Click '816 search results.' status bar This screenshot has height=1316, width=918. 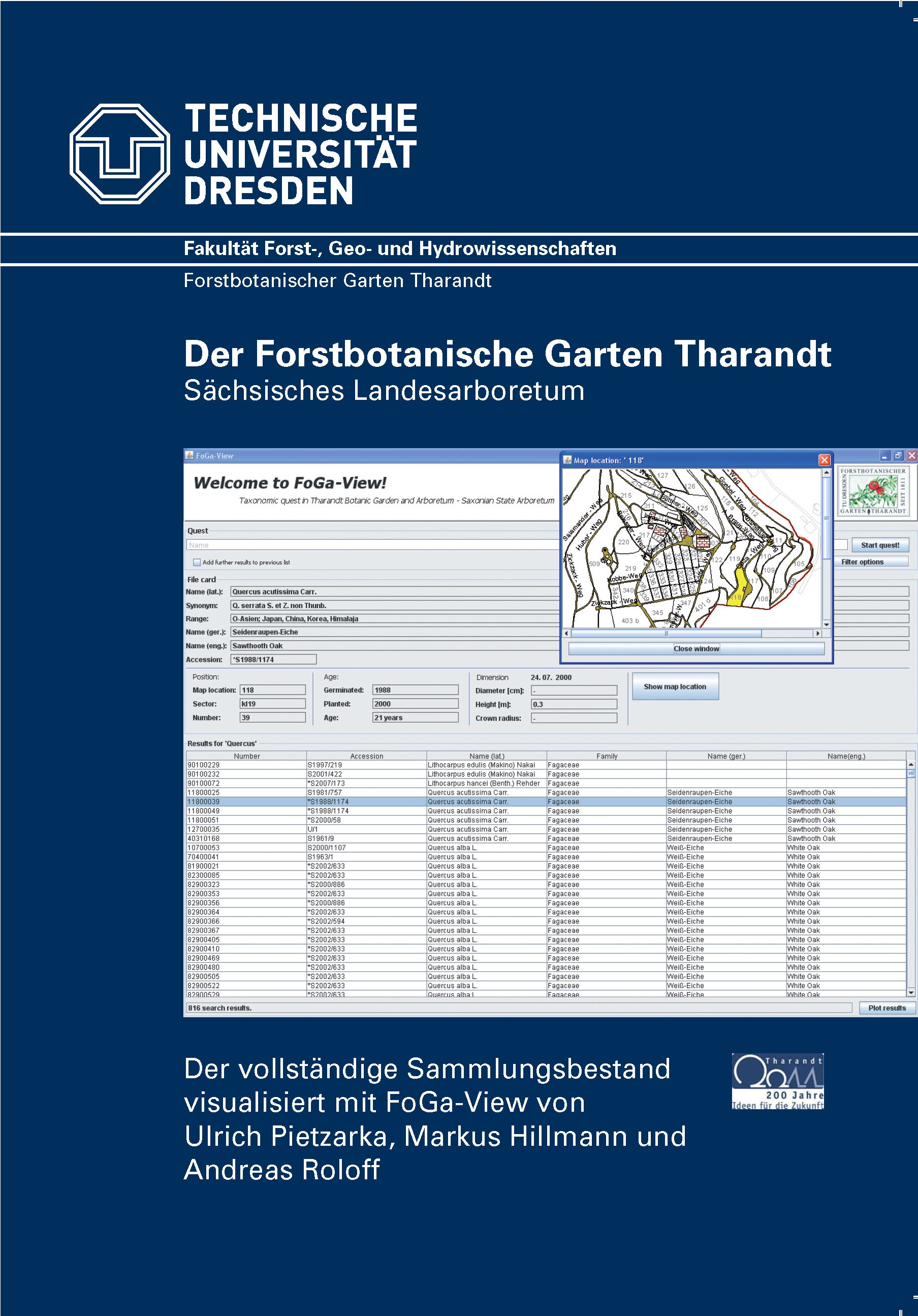[519, 1008]
